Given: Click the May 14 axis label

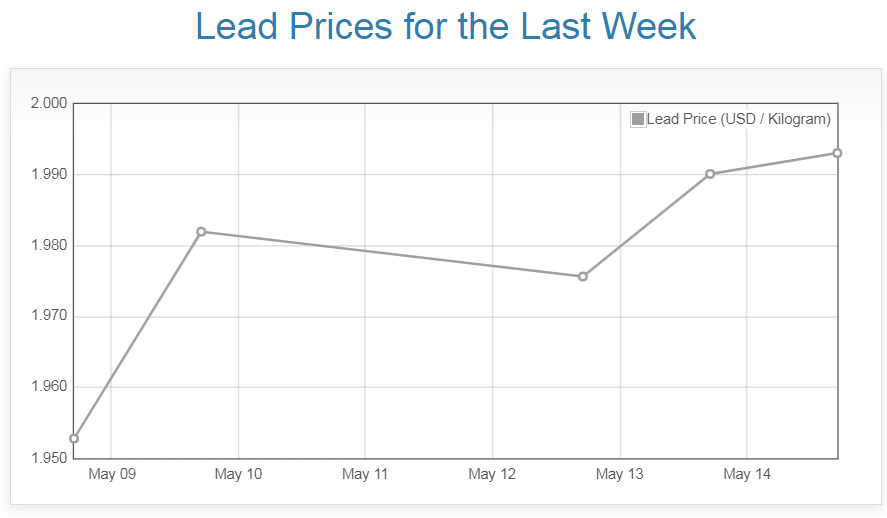Looking at the screenshot, I should point(746,474).
